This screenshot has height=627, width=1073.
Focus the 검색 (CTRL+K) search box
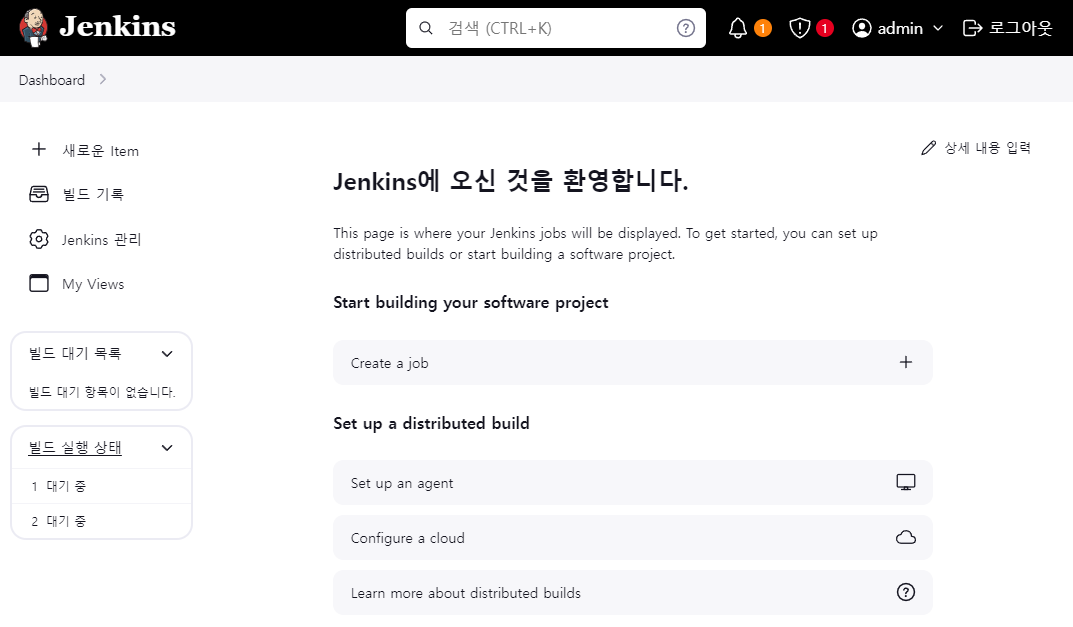tap(556, 28)
